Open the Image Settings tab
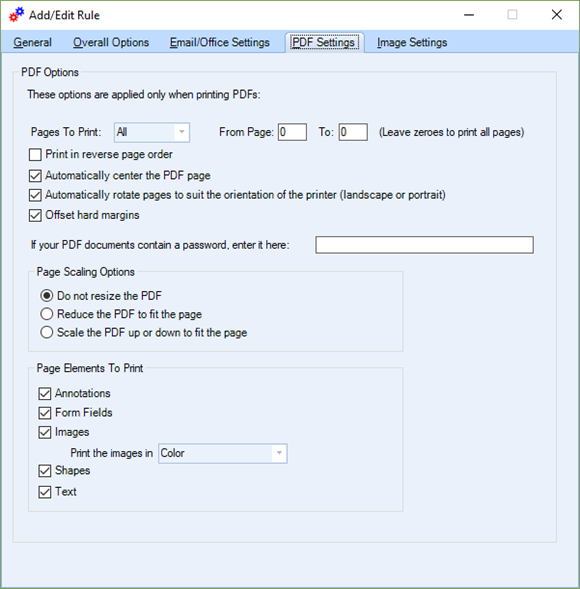This screenshot has height=589, width=580. [x=412, y=42]
